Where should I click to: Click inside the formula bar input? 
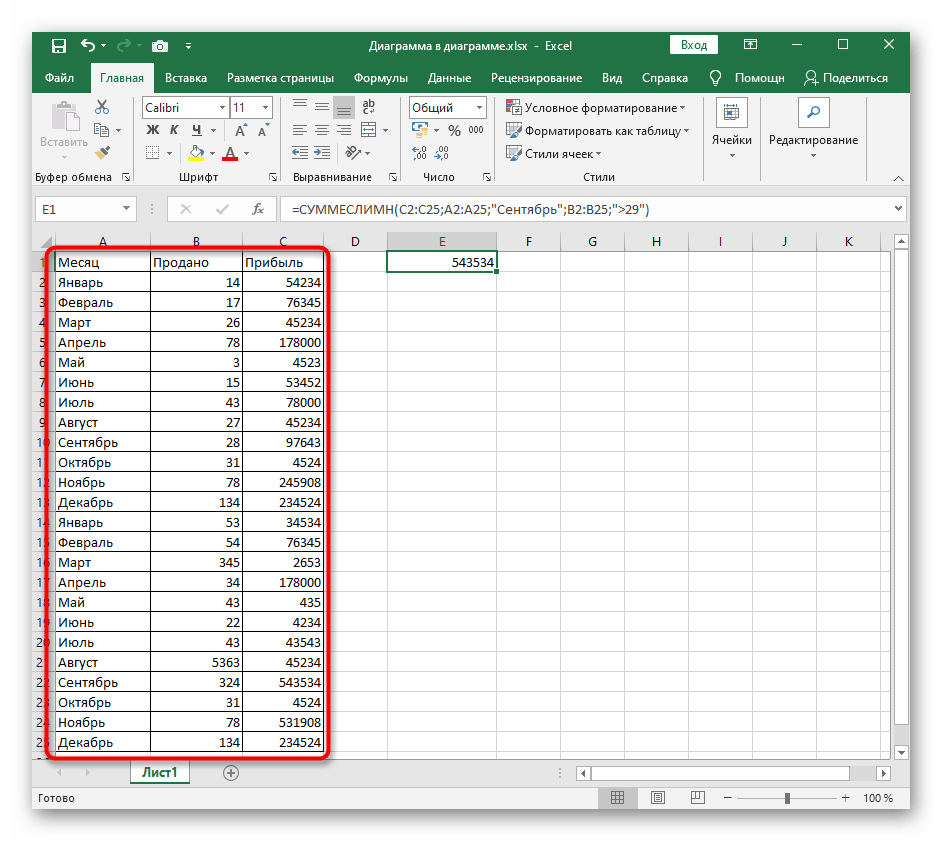586,209
